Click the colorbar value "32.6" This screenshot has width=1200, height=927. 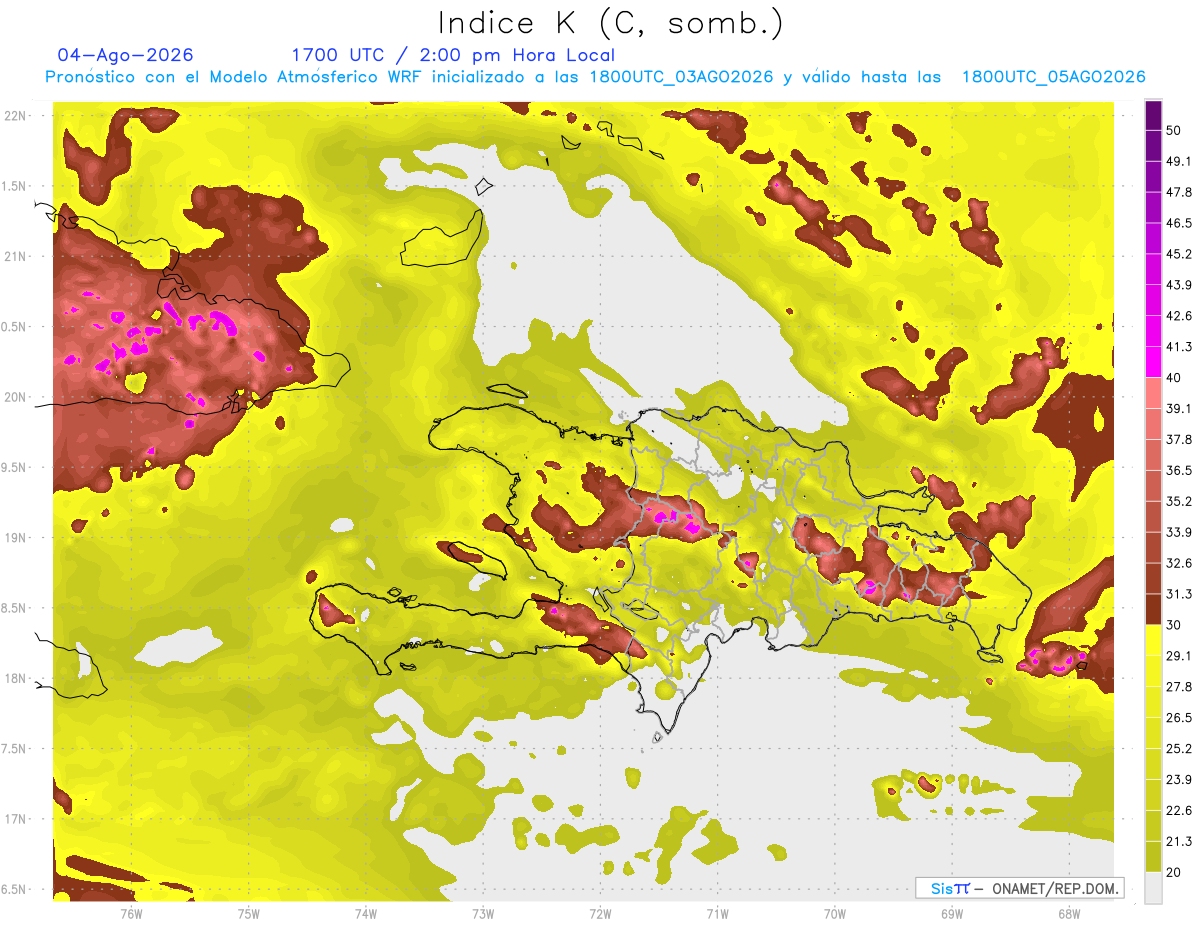point(1179,563)
